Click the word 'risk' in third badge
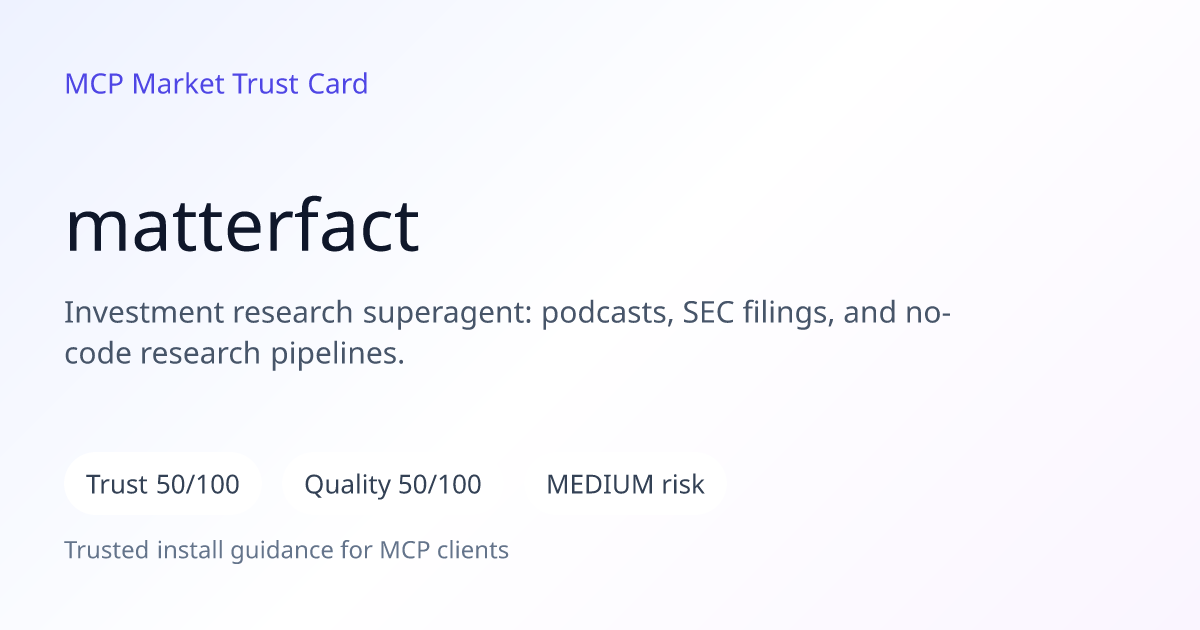 pyautogui.click(x=683, y=485)
